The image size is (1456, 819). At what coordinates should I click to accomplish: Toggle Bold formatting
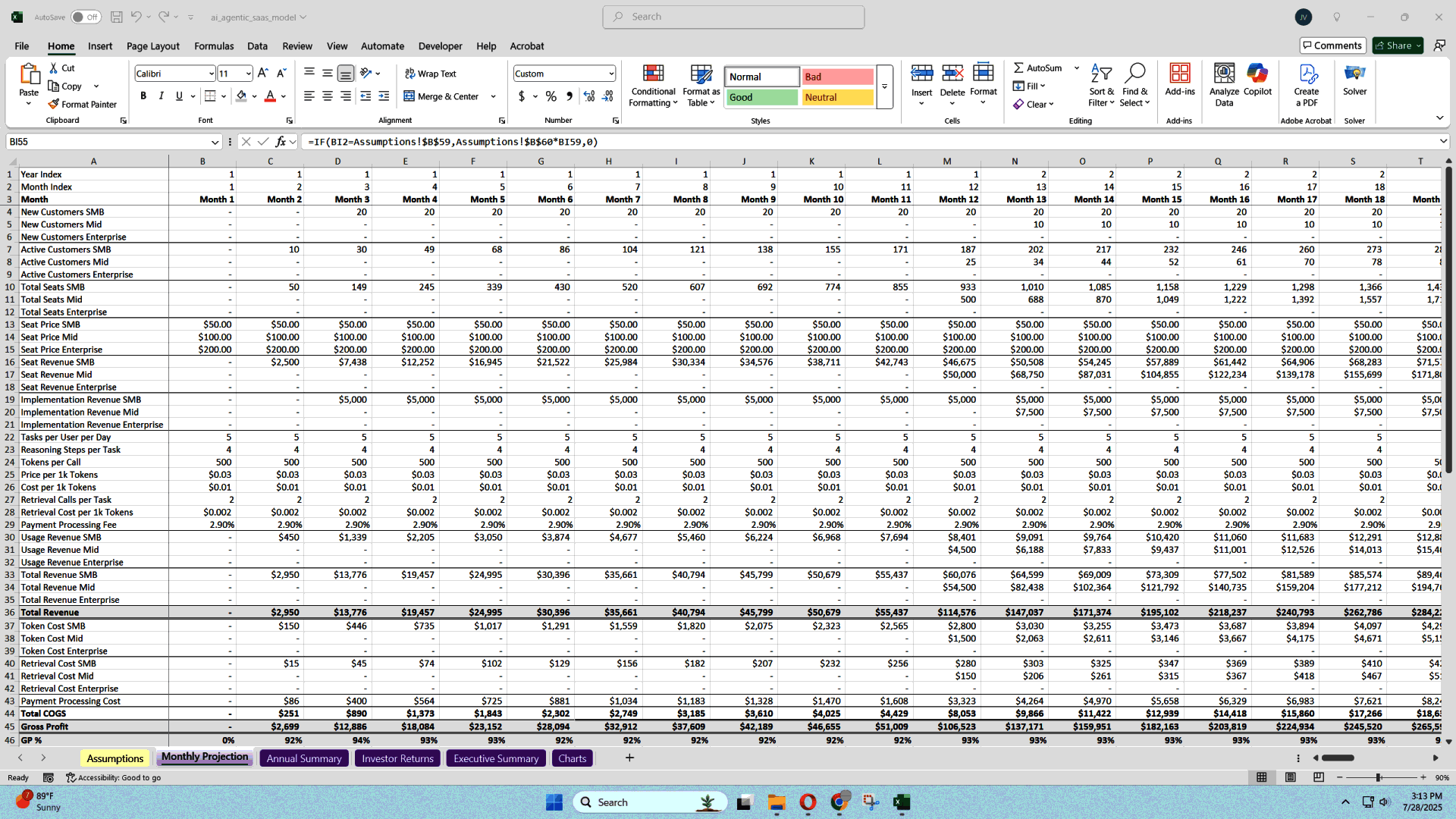click(x=143, y=96)
